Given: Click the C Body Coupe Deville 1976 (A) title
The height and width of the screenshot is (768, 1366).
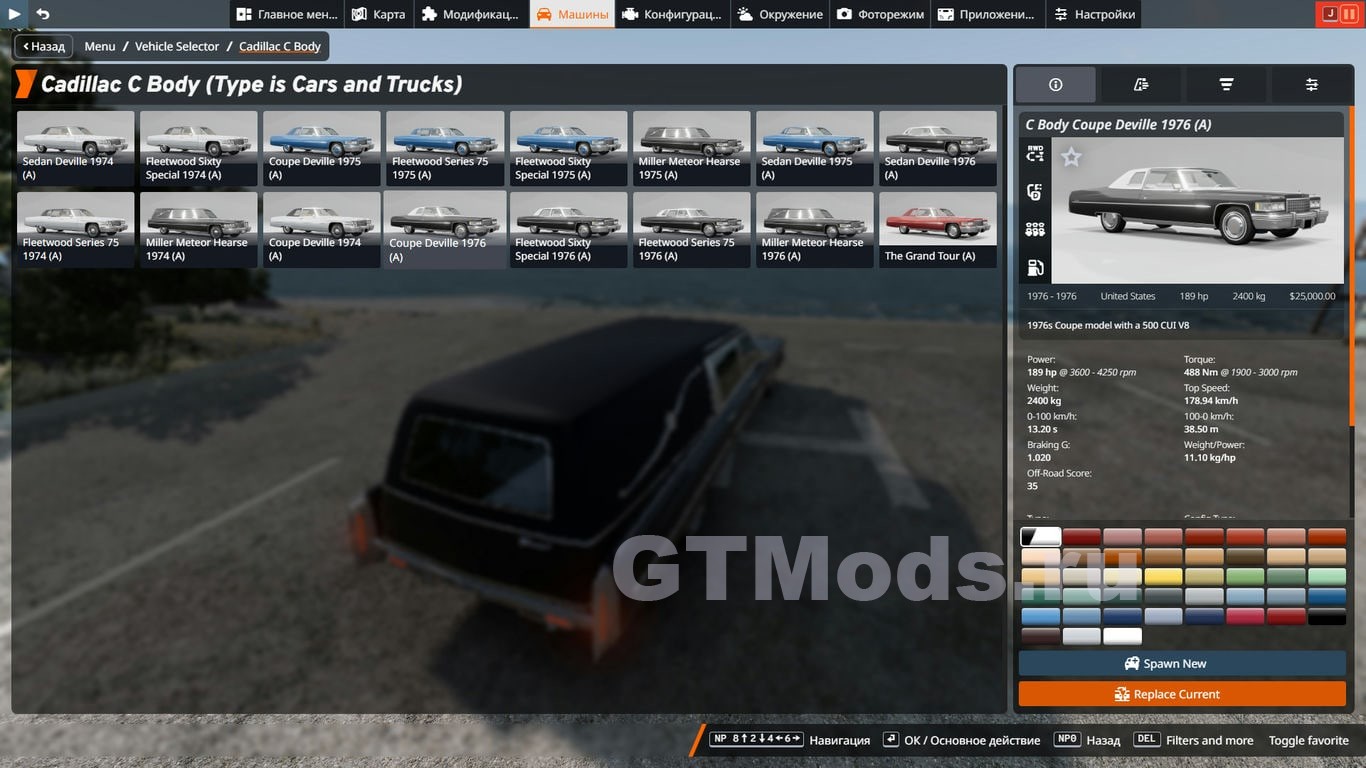Looking at the screenshot, I should pos(1118,124).
